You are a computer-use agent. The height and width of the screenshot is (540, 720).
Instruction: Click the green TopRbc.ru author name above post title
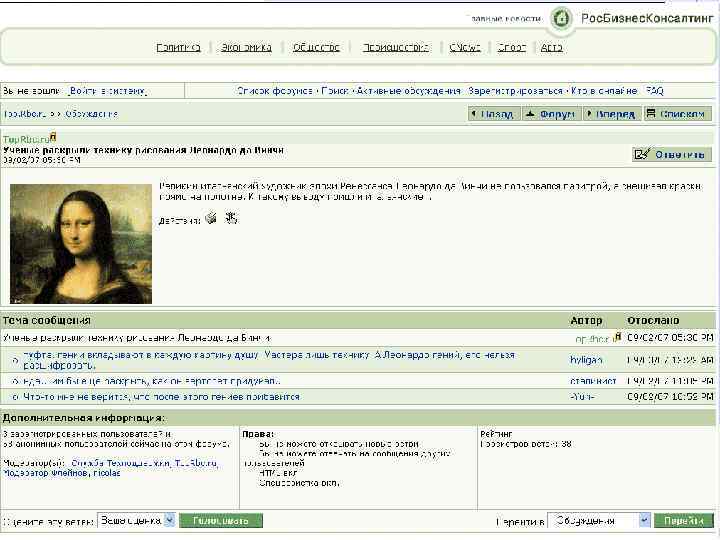click(x=26, y=139)
